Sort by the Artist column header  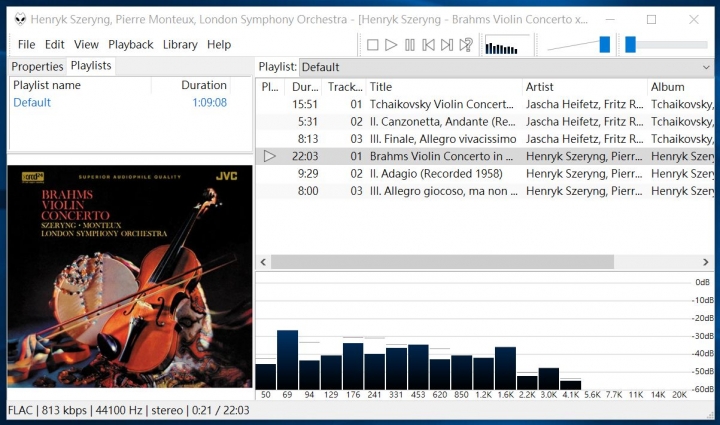(585, 87)
